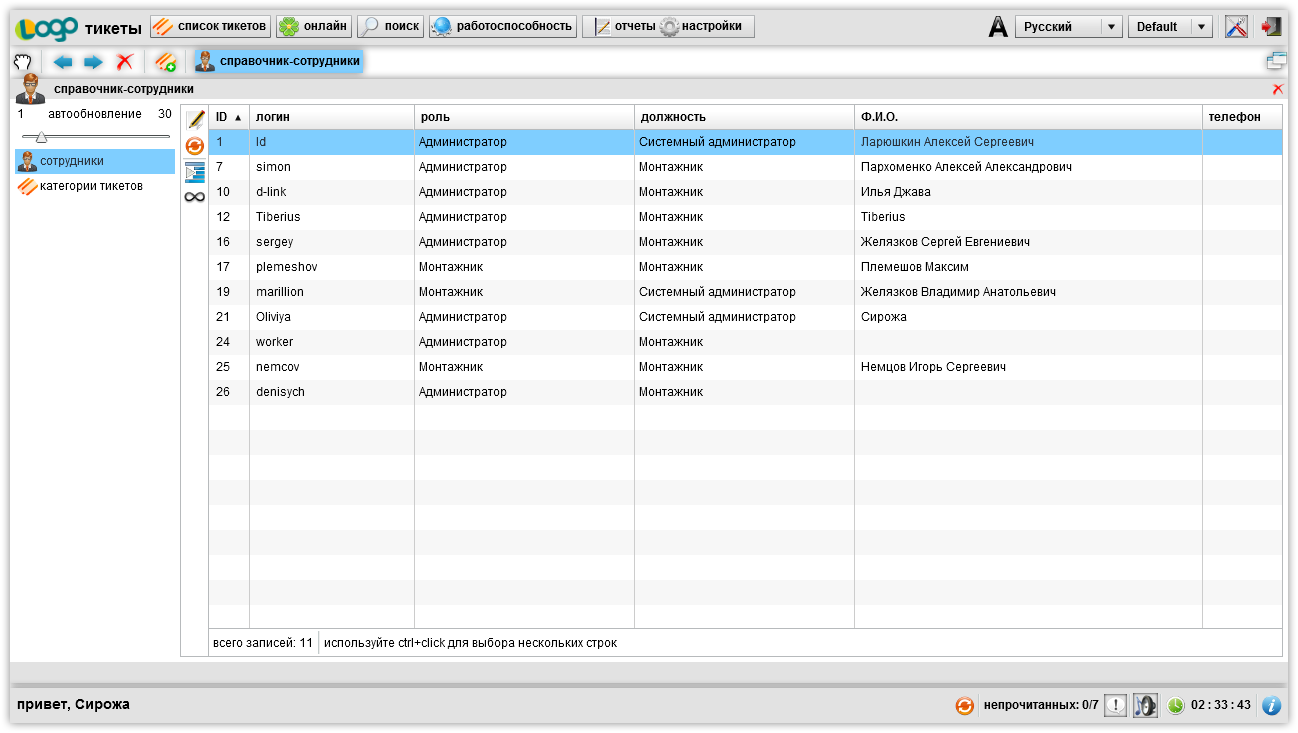Toggle the sound speaker button
The image size is (1298, 733).
coord(1144,705)
